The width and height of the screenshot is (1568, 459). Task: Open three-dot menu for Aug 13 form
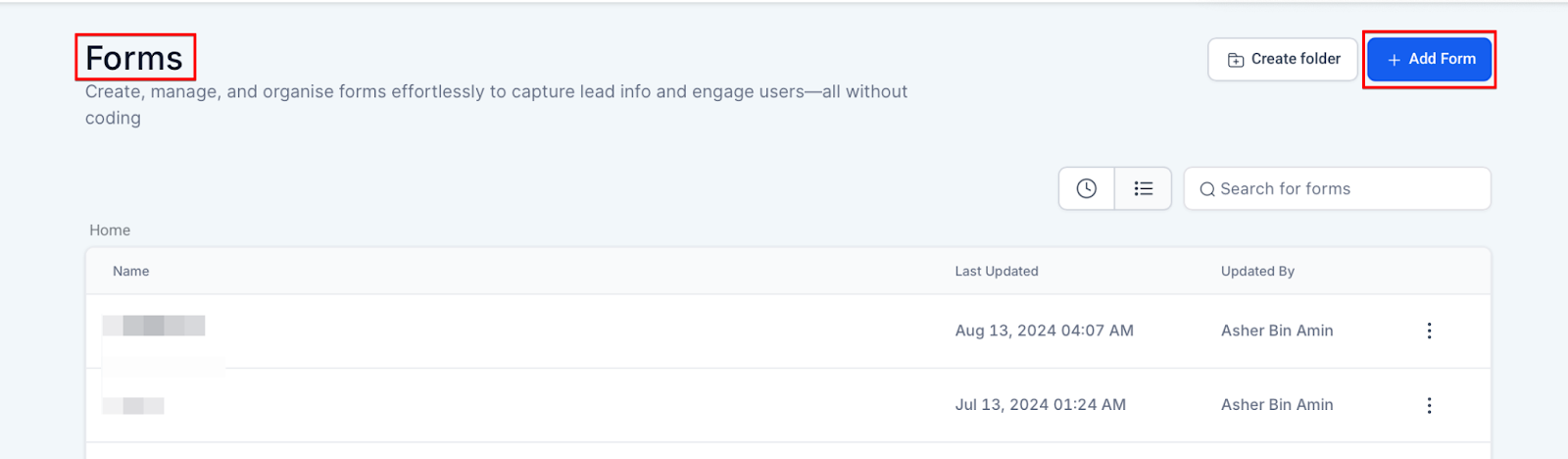tap(1429, 331)
